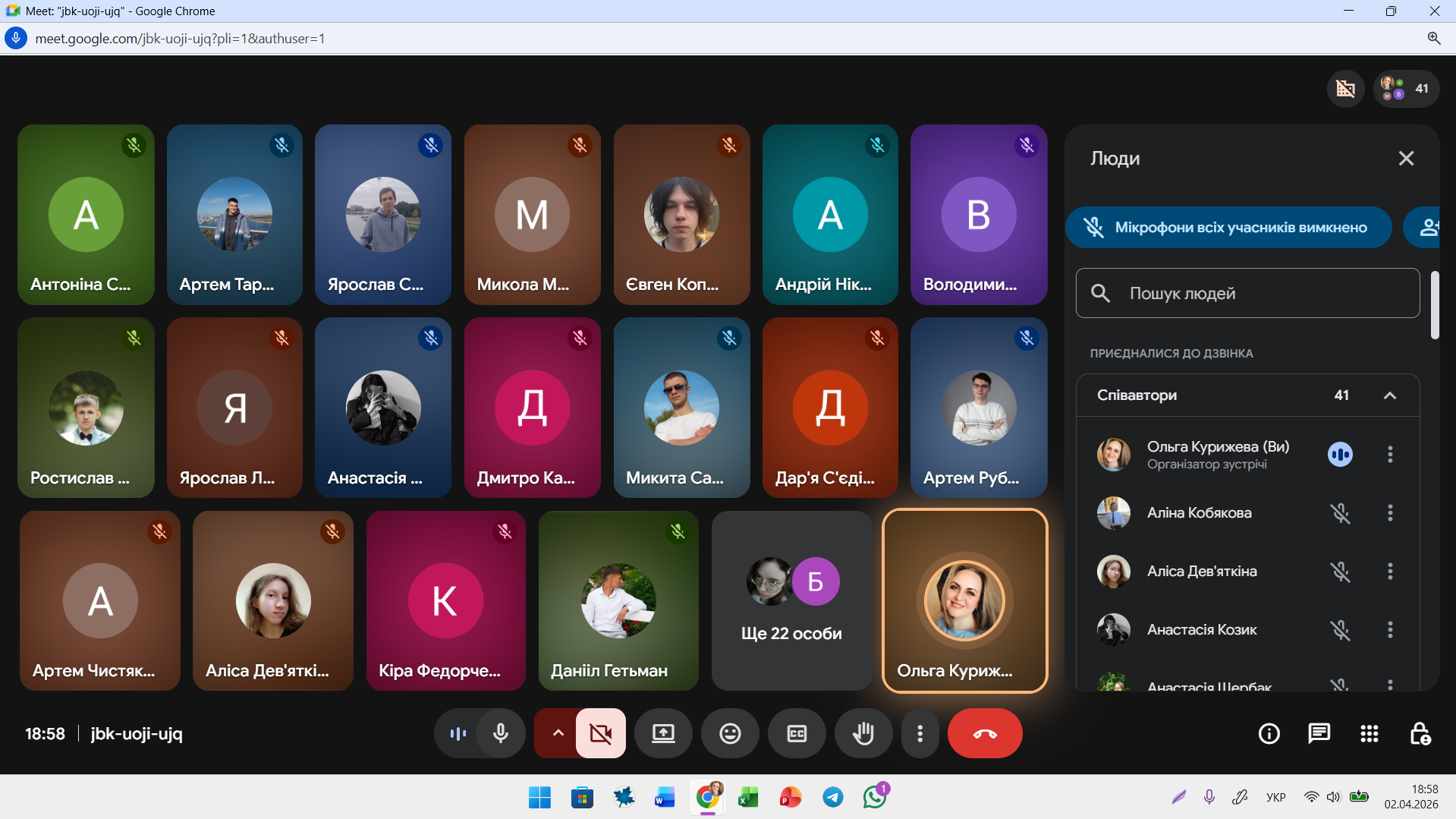The image size is (1456, 819).
Task: Open meeting details info icon
Action: click(1269, 733)
